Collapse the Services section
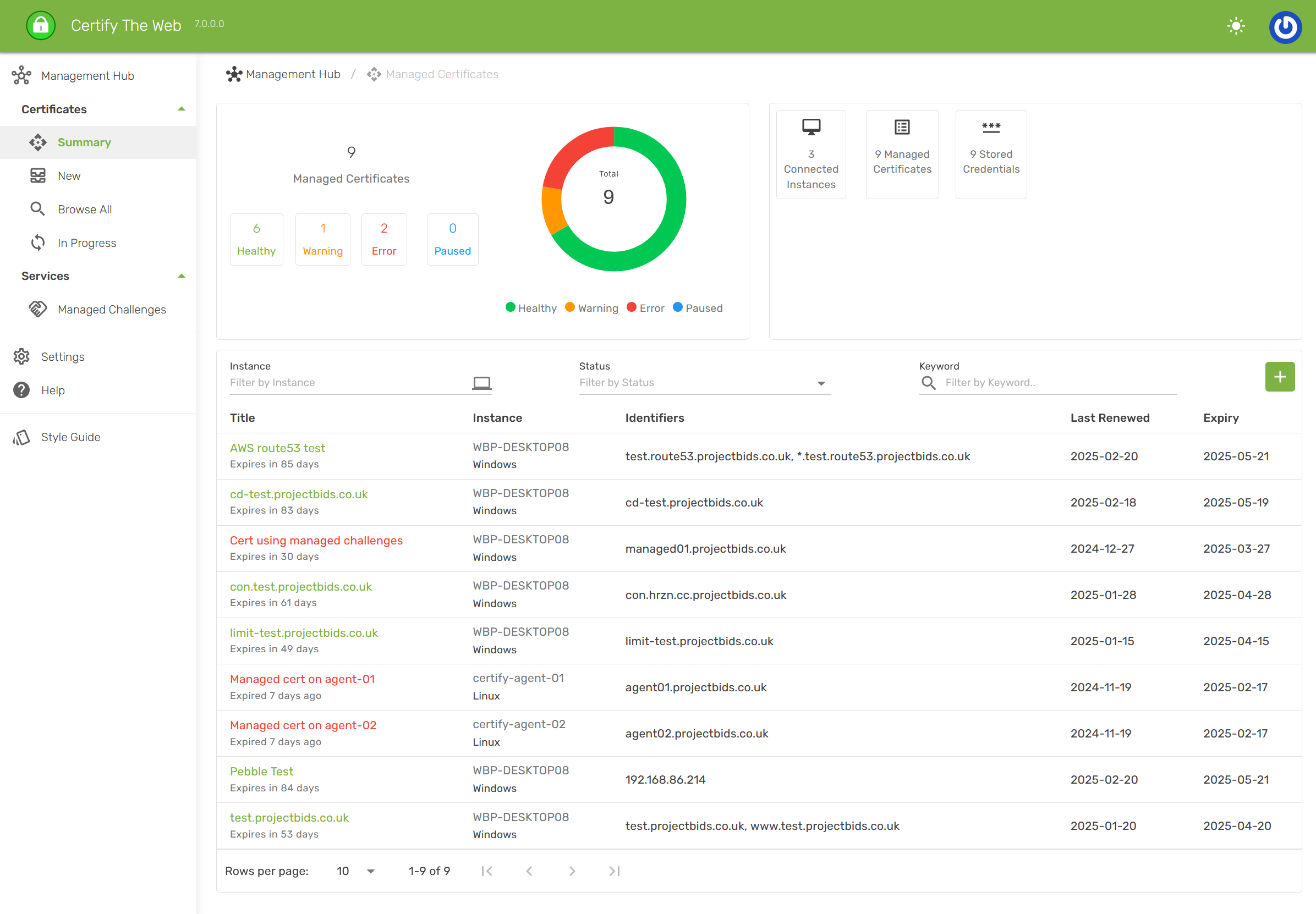 182,275
